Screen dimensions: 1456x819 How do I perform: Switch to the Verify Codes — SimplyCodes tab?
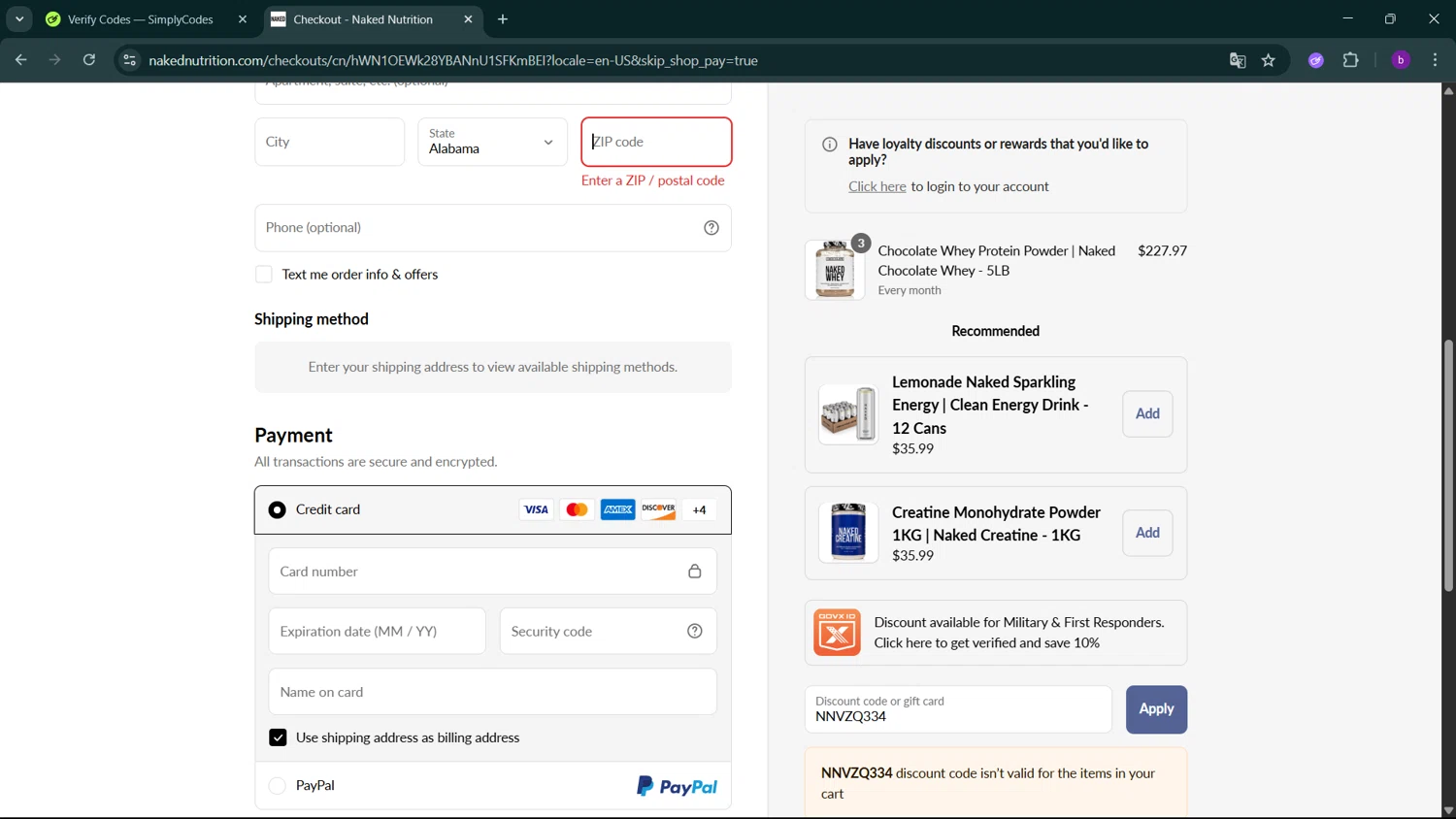(141, 19)
